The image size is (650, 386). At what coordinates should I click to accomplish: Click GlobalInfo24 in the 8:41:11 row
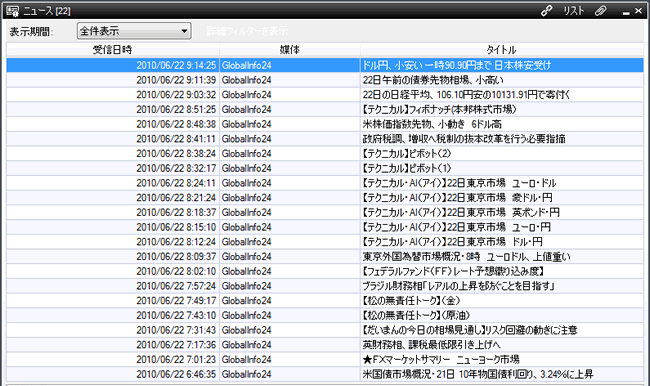[x=246, y=139]
